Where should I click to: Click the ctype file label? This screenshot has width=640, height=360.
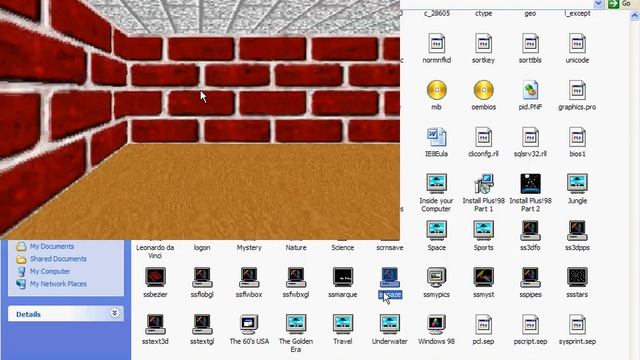pyautogui.click(x=483, y=13)
